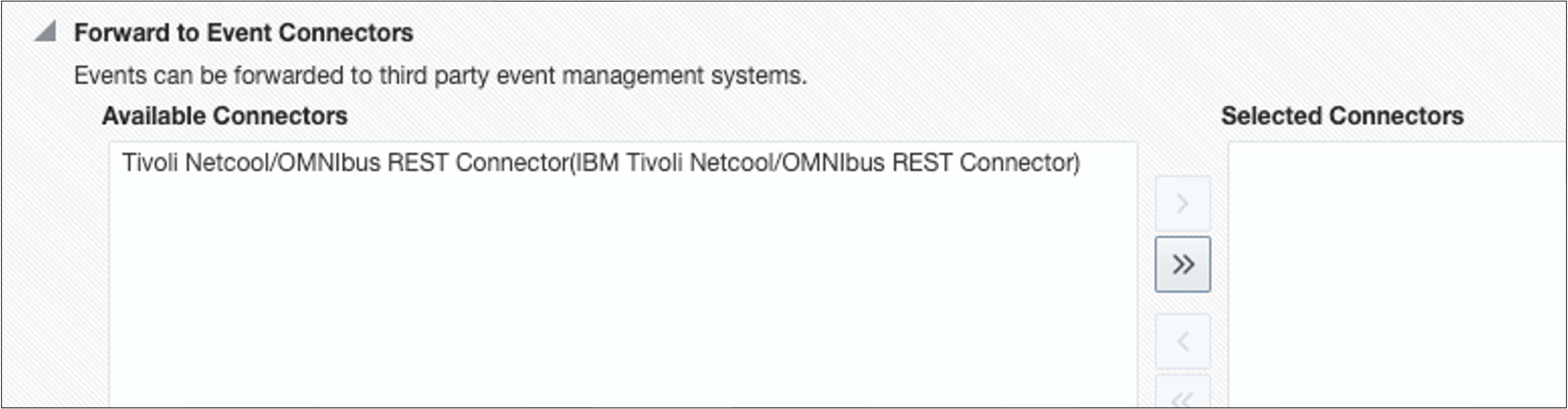
Task: Toggle the gray disclosure triangle beside heading
Action: click(x=46, y=31)
